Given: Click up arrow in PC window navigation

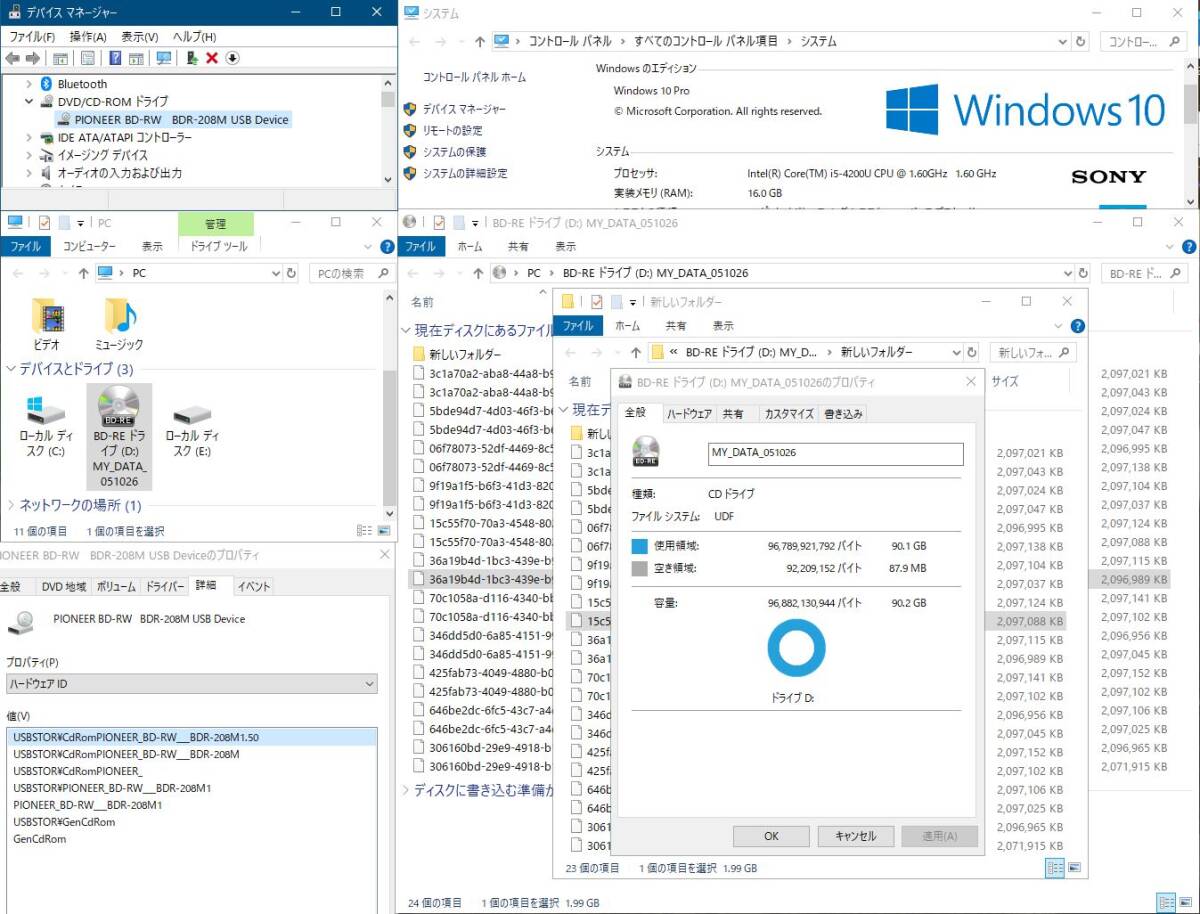Looking at the screenshot, I should coord(83,273).
